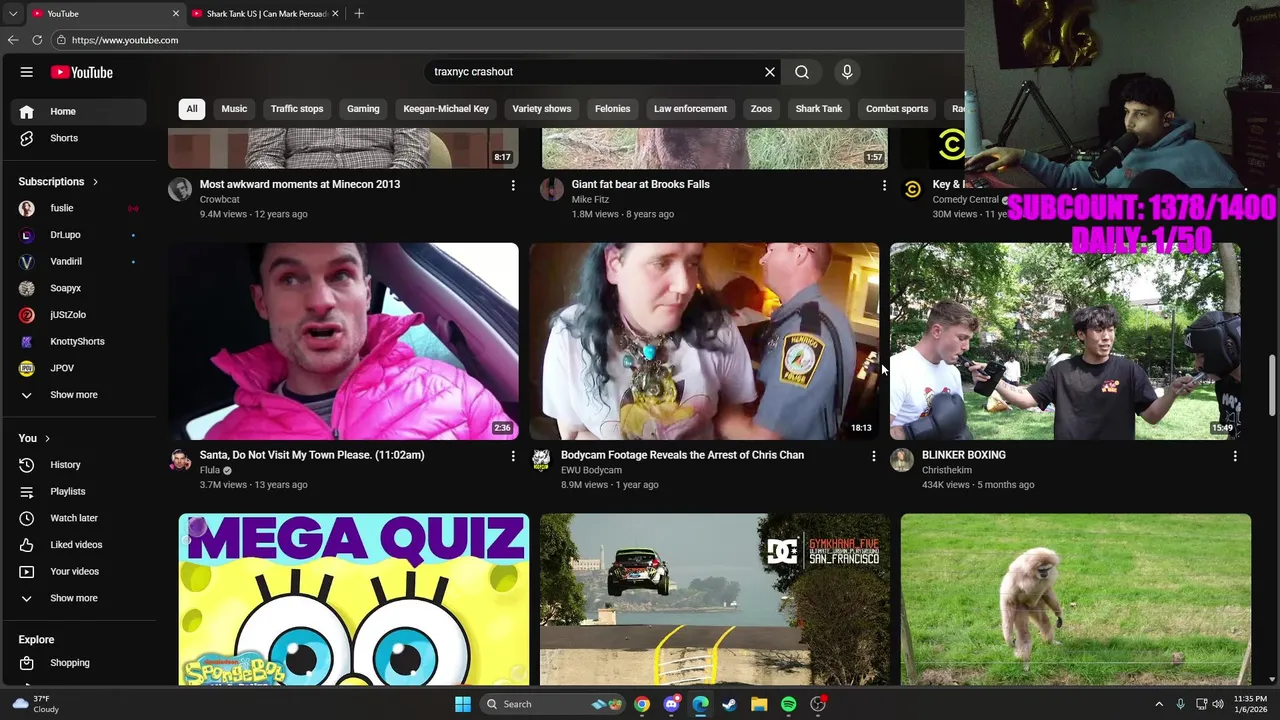The width and height of the screenshot is (1280, 720).
Task: Select the All filter chip
Action: point(192,109)
